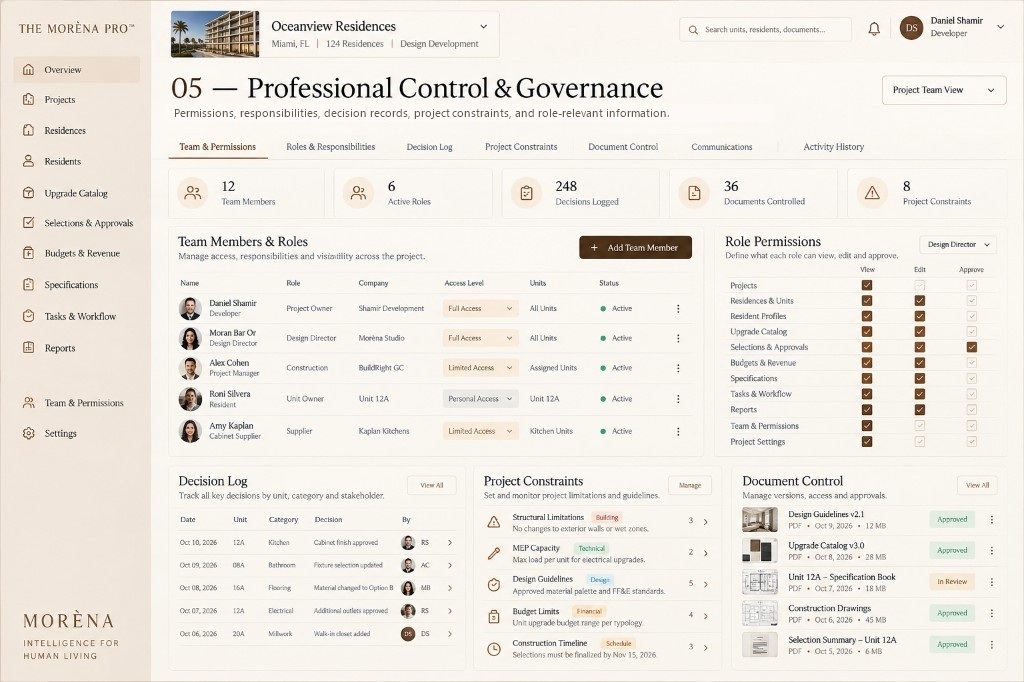The image size is (1024, 682).
Task: Switch to the Communications tab
Action: coord(722,147)
